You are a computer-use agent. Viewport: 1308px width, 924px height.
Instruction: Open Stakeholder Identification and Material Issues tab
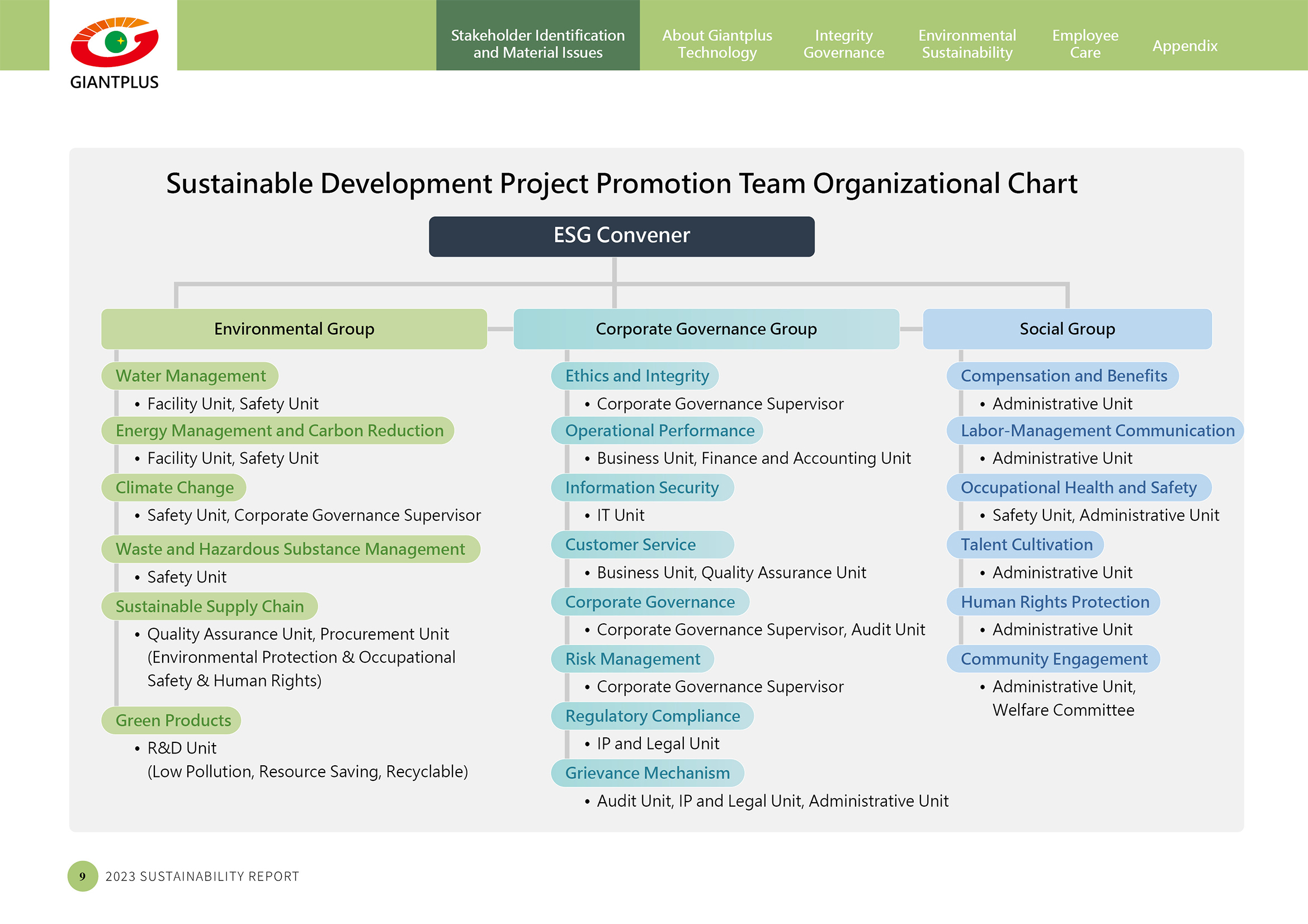point(537,44)
